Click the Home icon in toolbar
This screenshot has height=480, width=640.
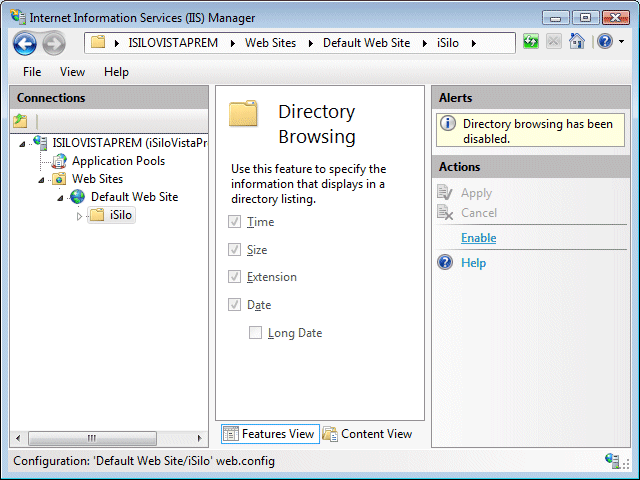point(576,42)
